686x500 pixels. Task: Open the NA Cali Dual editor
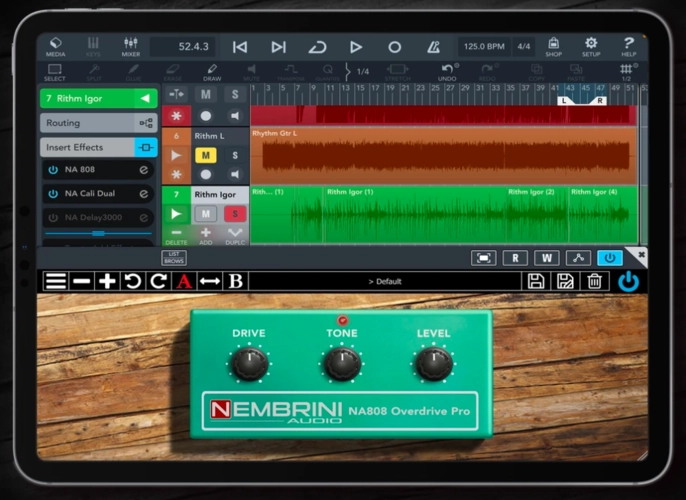[144, 193]
